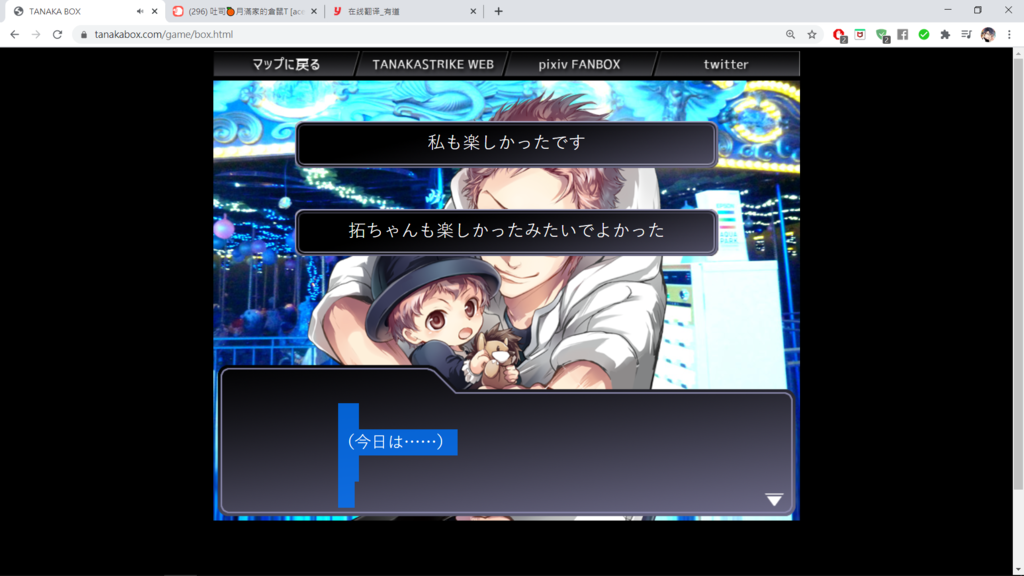This screenshot has width=1024, height=576.
Task: Minimize the Chrome window
Action: pos(948,10)
